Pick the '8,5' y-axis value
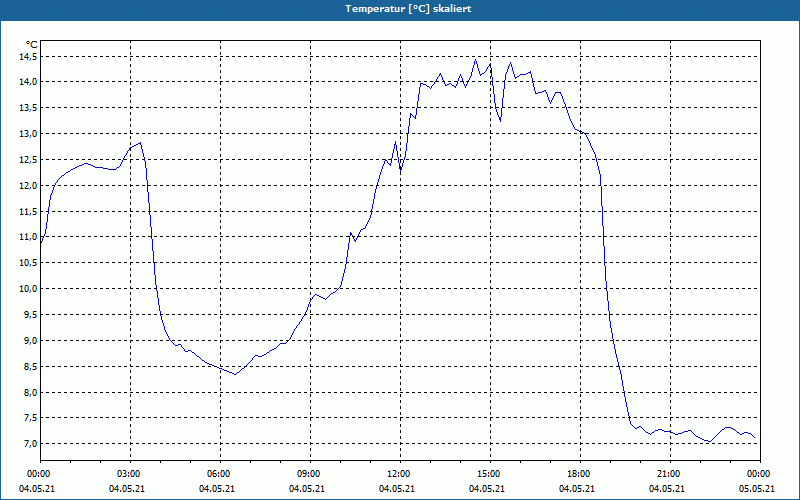Viewport: 800px width, 500px height. pos(30,367)
